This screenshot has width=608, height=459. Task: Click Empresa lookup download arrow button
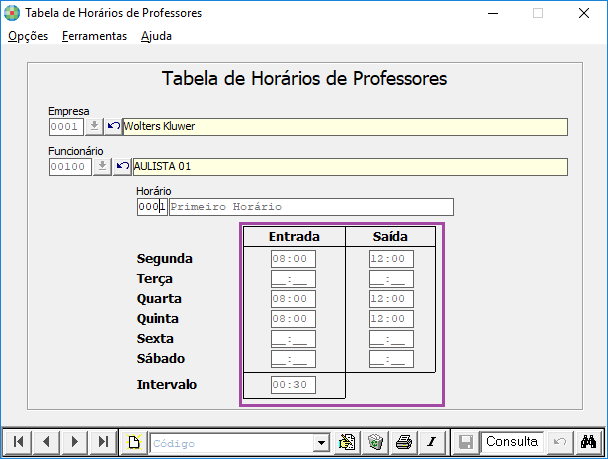pos(94,127)
